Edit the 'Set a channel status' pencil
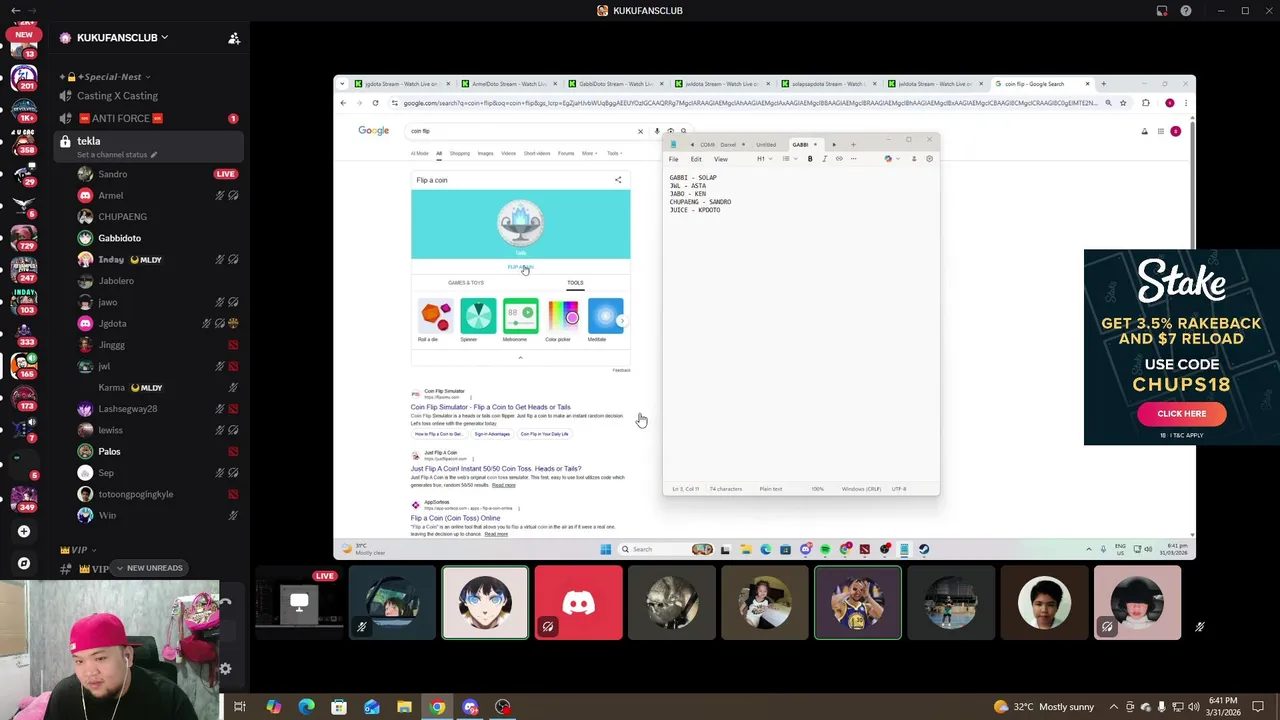This screenshot has width=1280, height=720. click(x=153, y=155)
